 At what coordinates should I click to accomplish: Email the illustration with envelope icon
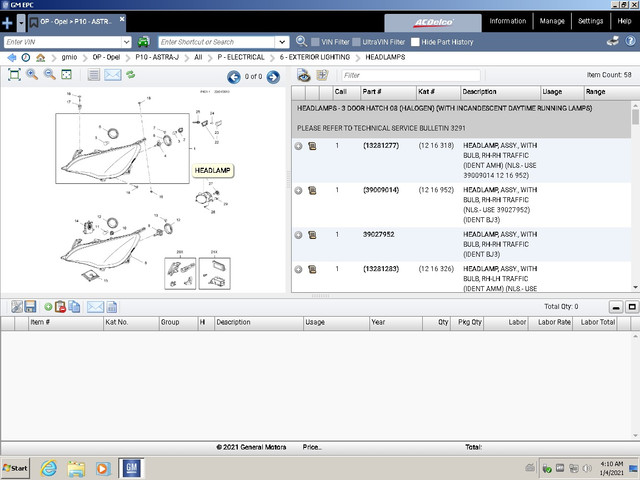click(x=113, y=75)
